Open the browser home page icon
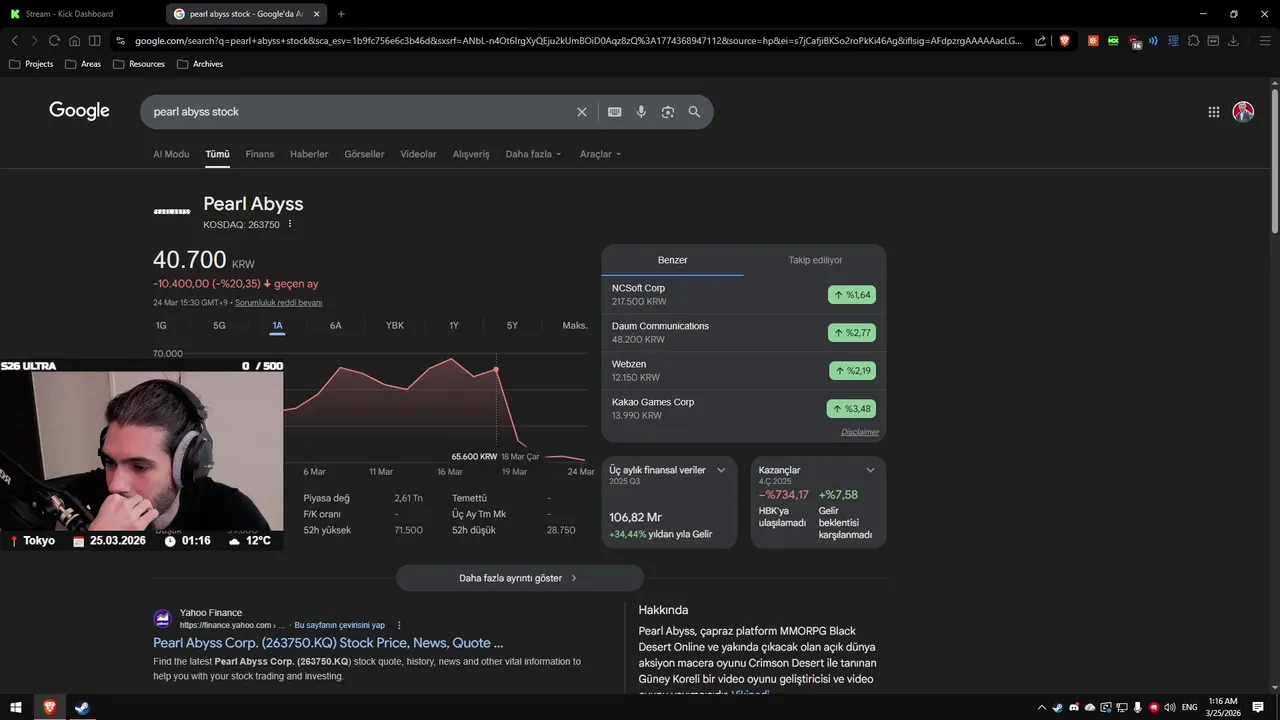Image resolution: width=1280 pixels, height=720 pixels. tap(74, 41)
